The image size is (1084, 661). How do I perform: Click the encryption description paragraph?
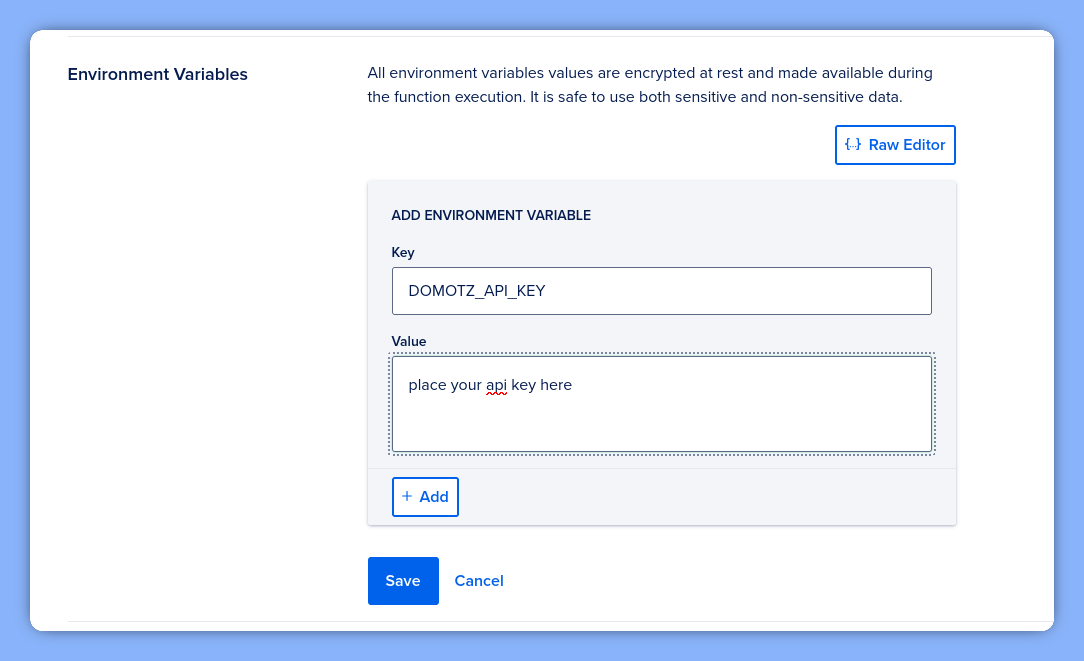pos(649,84)
